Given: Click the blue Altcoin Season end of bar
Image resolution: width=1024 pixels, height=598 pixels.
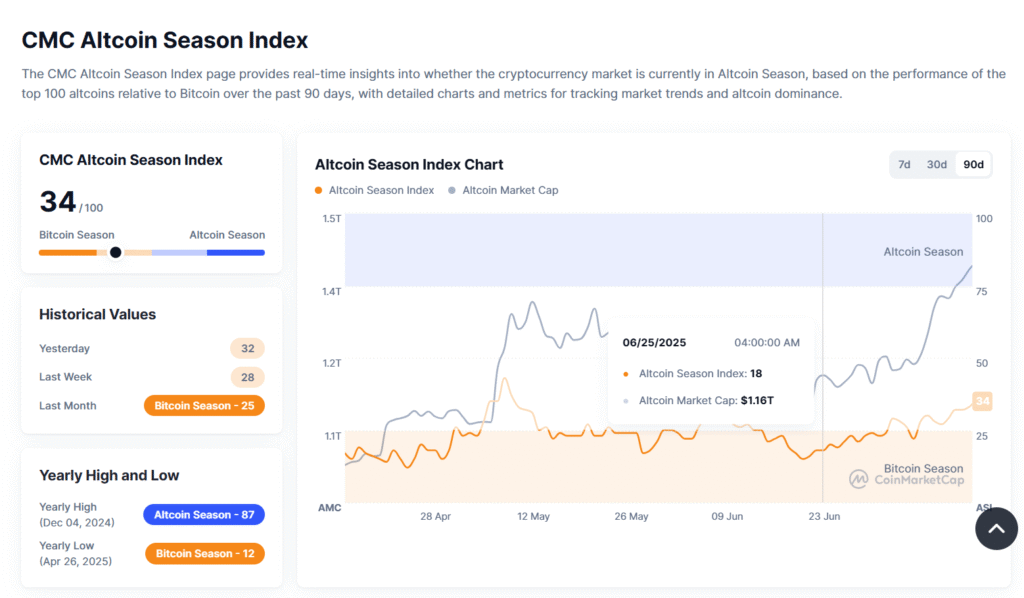Looking at the screenshot, I should click(x=236, y=253).
